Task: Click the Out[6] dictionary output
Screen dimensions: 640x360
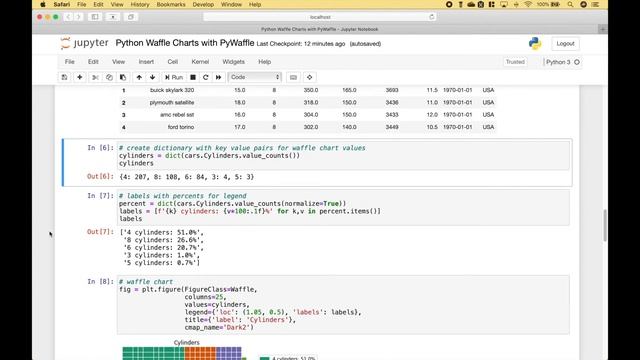Action: pos(187,177)
